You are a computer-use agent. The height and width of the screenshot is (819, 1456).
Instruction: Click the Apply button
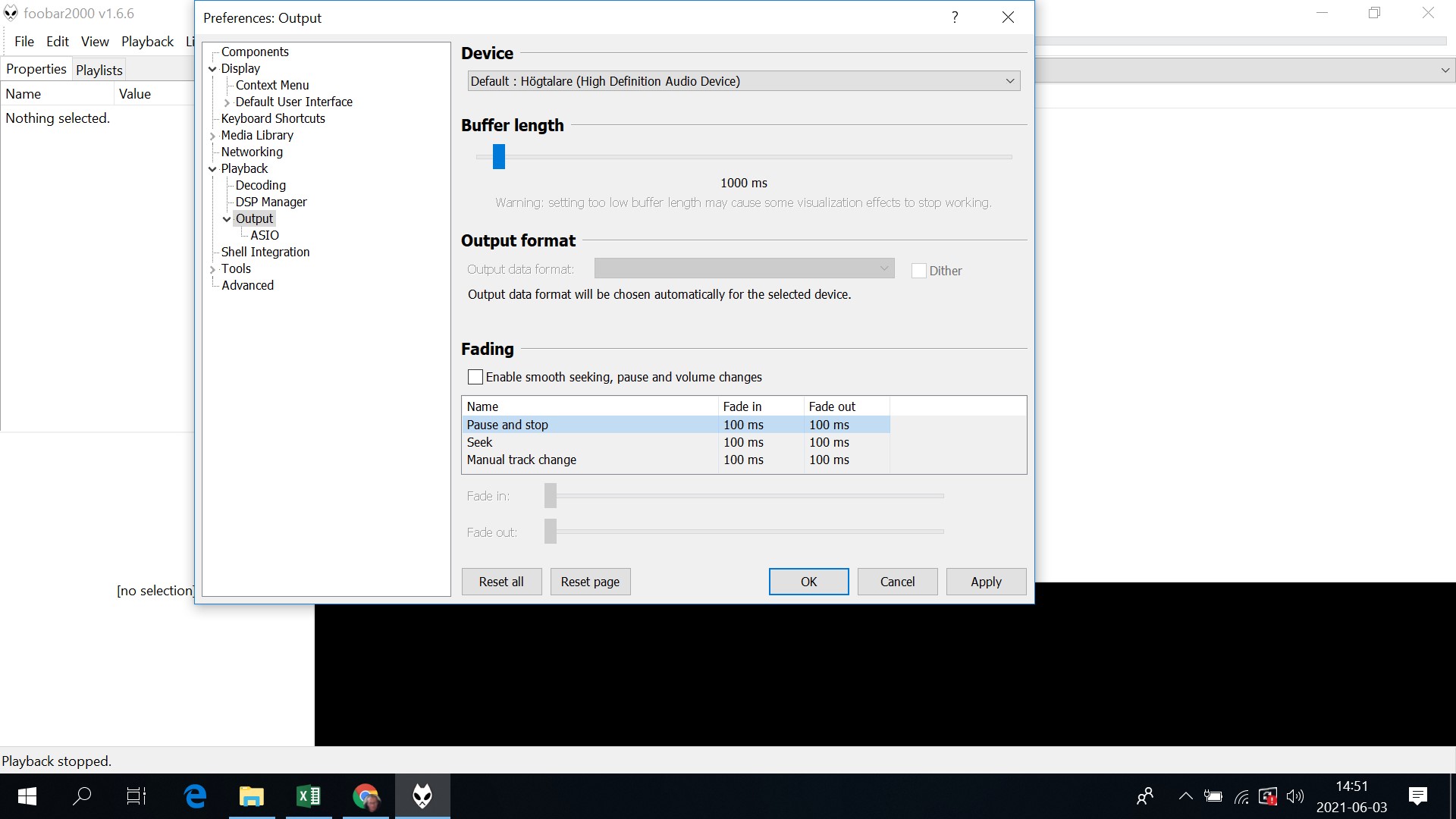pos(986,582)
